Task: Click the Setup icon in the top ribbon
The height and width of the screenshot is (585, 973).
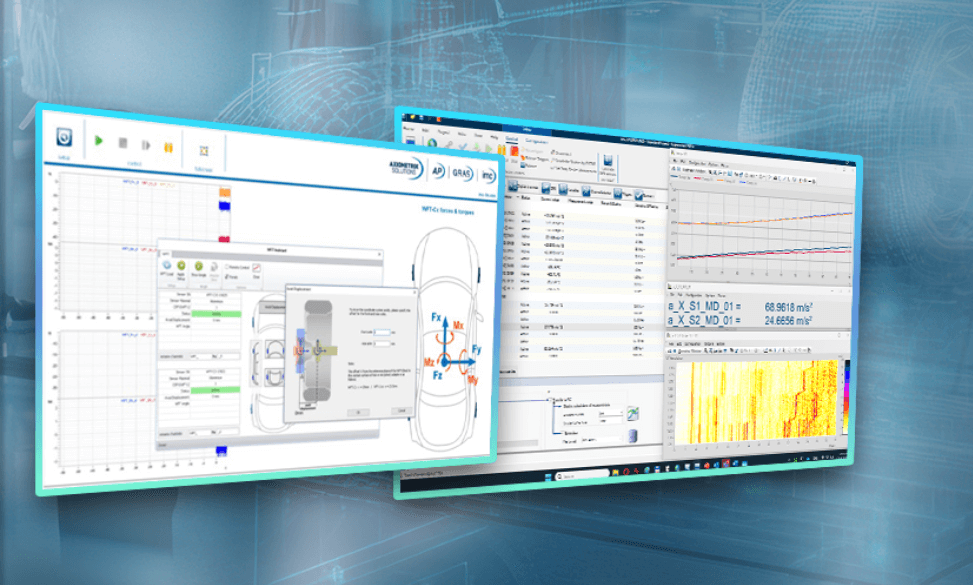Action: (x=64, y=137)
